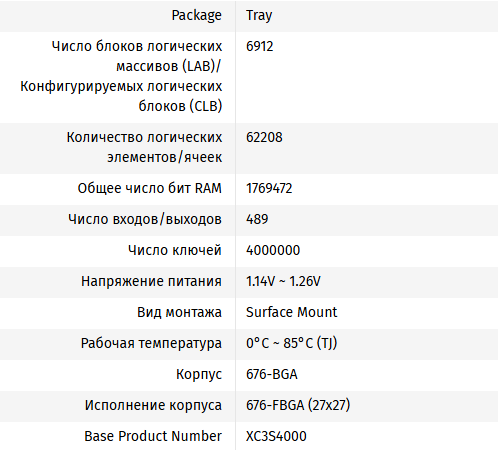Click the 'Число ключей' label
This screenshot has width=498, height=450.
[175, 250]
